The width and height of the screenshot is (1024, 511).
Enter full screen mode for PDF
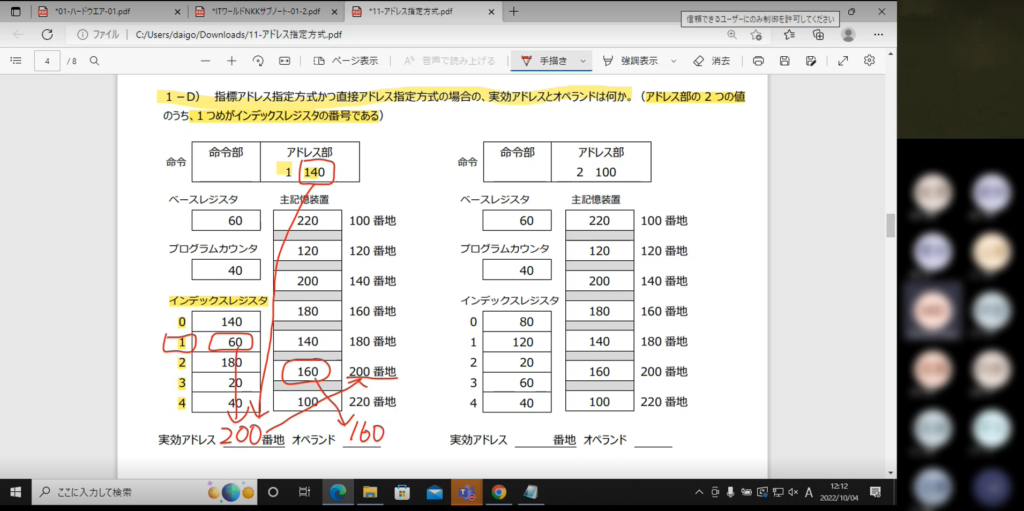(x=843, y=60)
